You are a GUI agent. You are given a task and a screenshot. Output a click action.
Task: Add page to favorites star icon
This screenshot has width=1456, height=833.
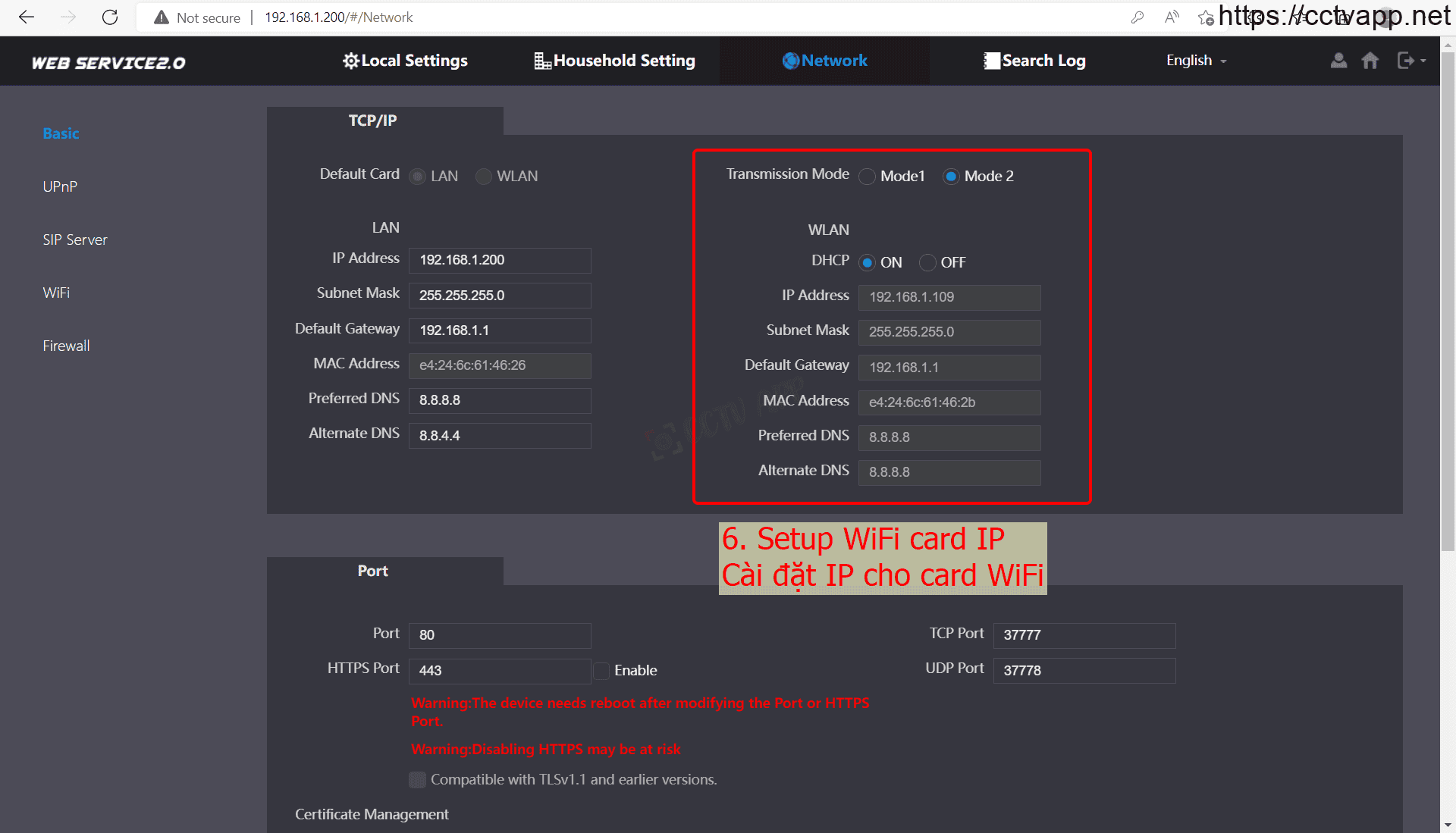[1206, 17]
